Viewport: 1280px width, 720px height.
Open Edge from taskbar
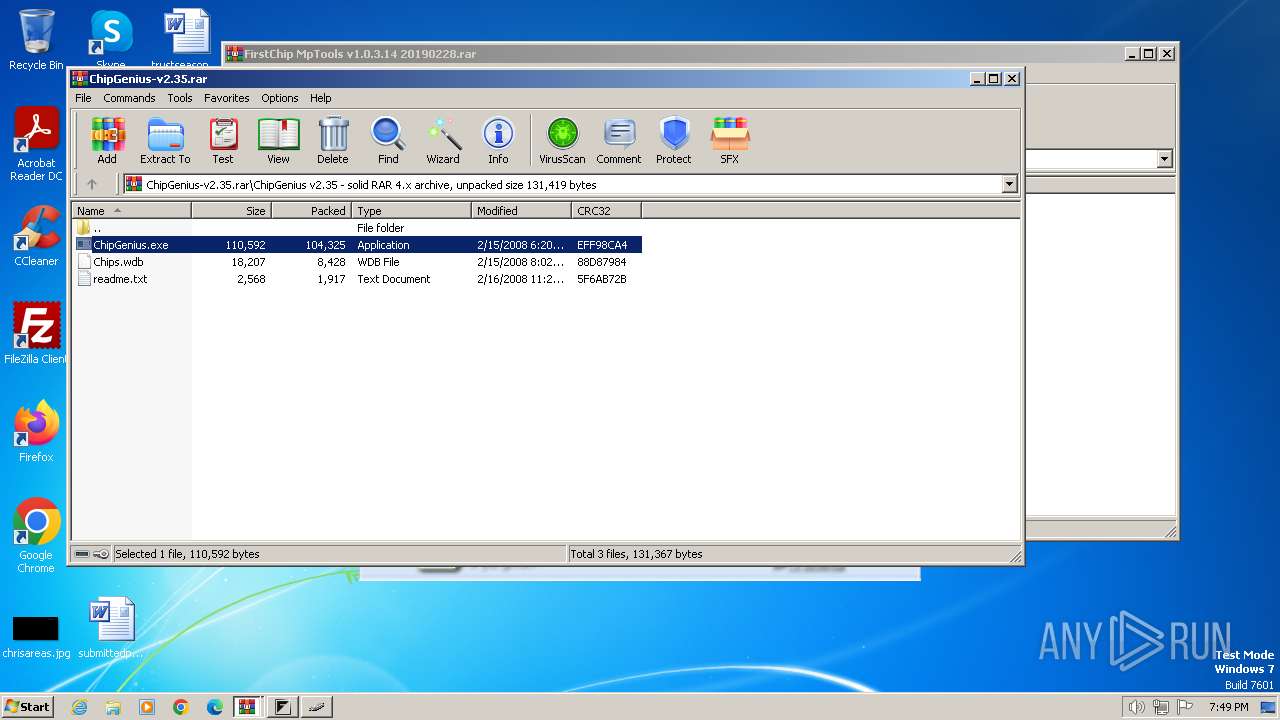coord(215,707)
